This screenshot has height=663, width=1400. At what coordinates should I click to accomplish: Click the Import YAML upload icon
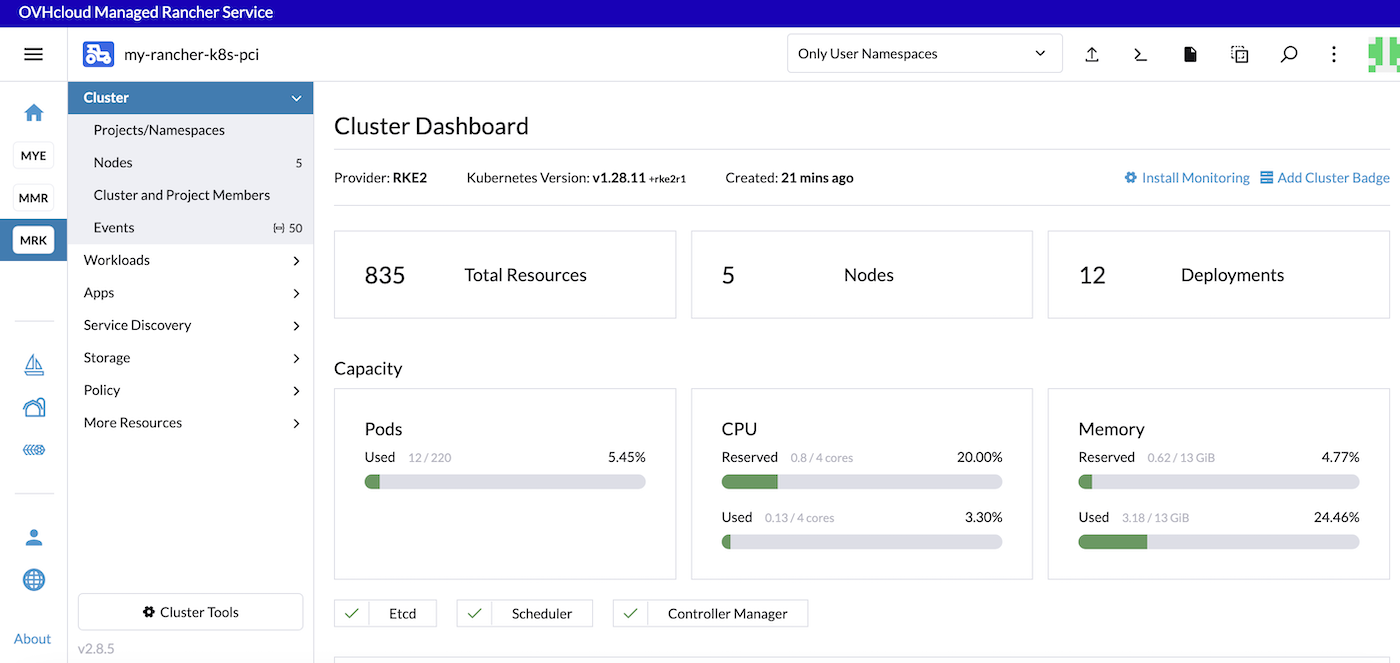(x=1091, y=54)
